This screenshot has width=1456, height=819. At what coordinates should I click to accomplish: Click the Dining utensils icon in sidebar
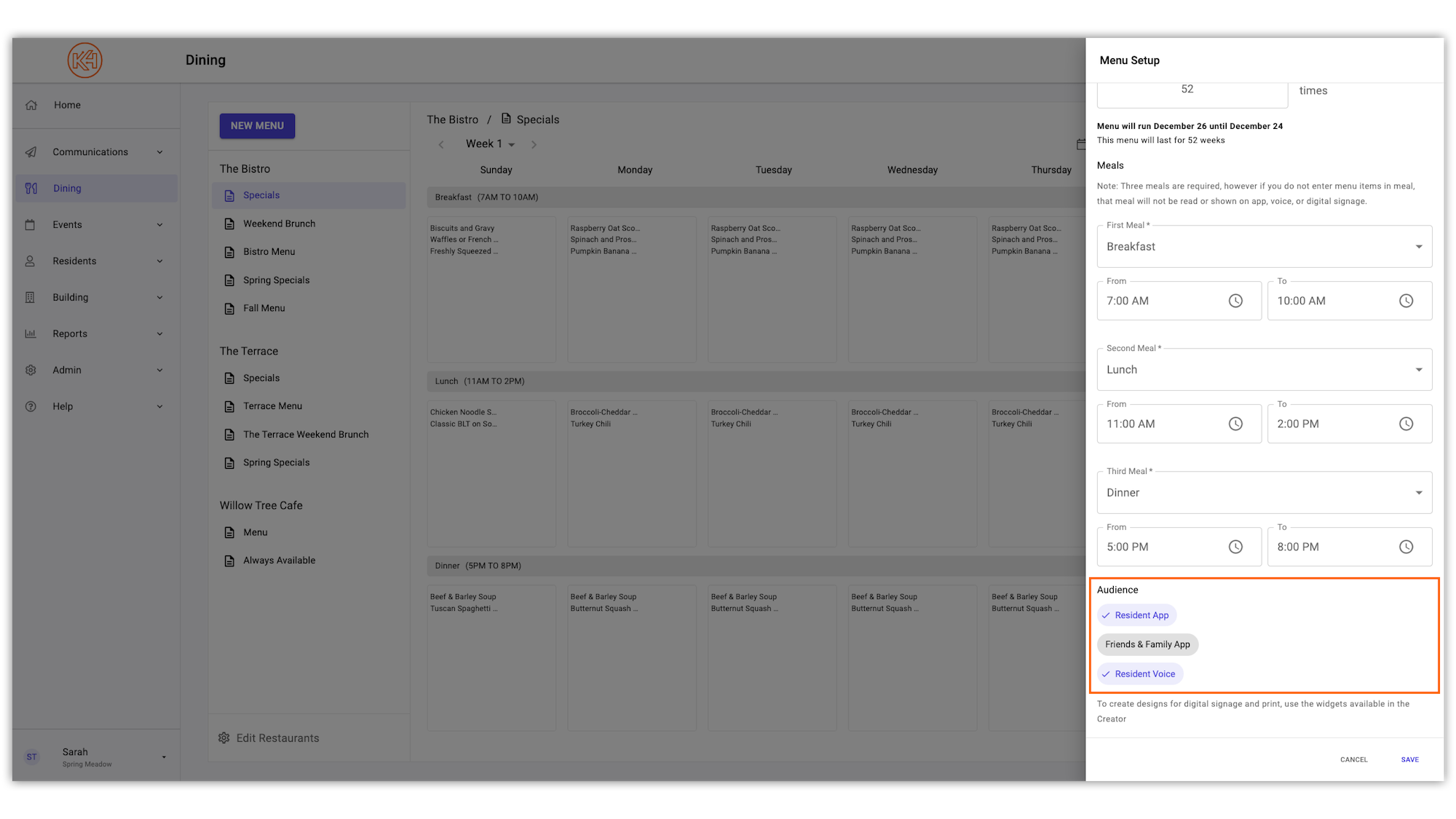31,188
